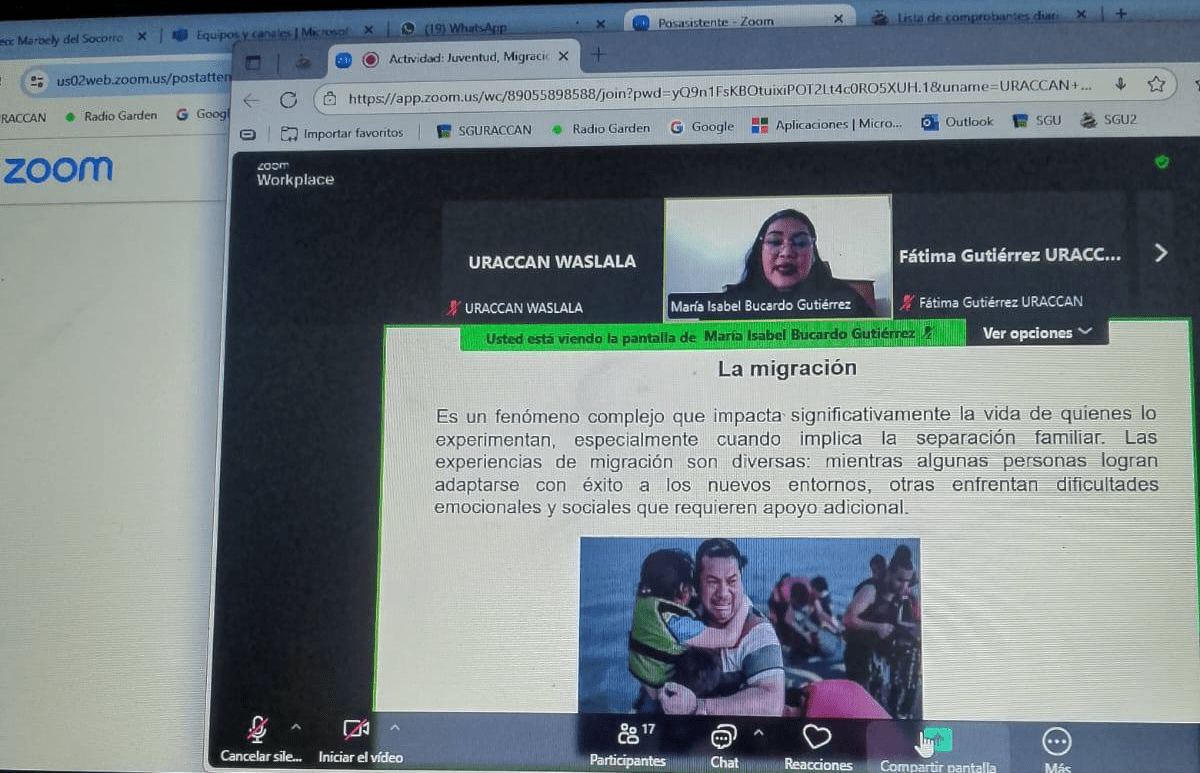Reload the Zoom meeting page

click(288, 99)
